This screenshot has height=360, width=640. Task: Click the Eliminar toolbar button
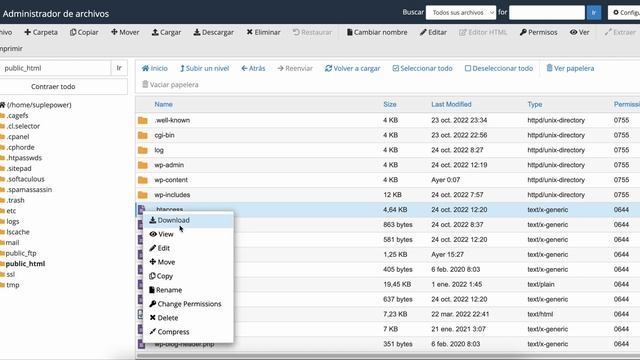tap(263, 32)
